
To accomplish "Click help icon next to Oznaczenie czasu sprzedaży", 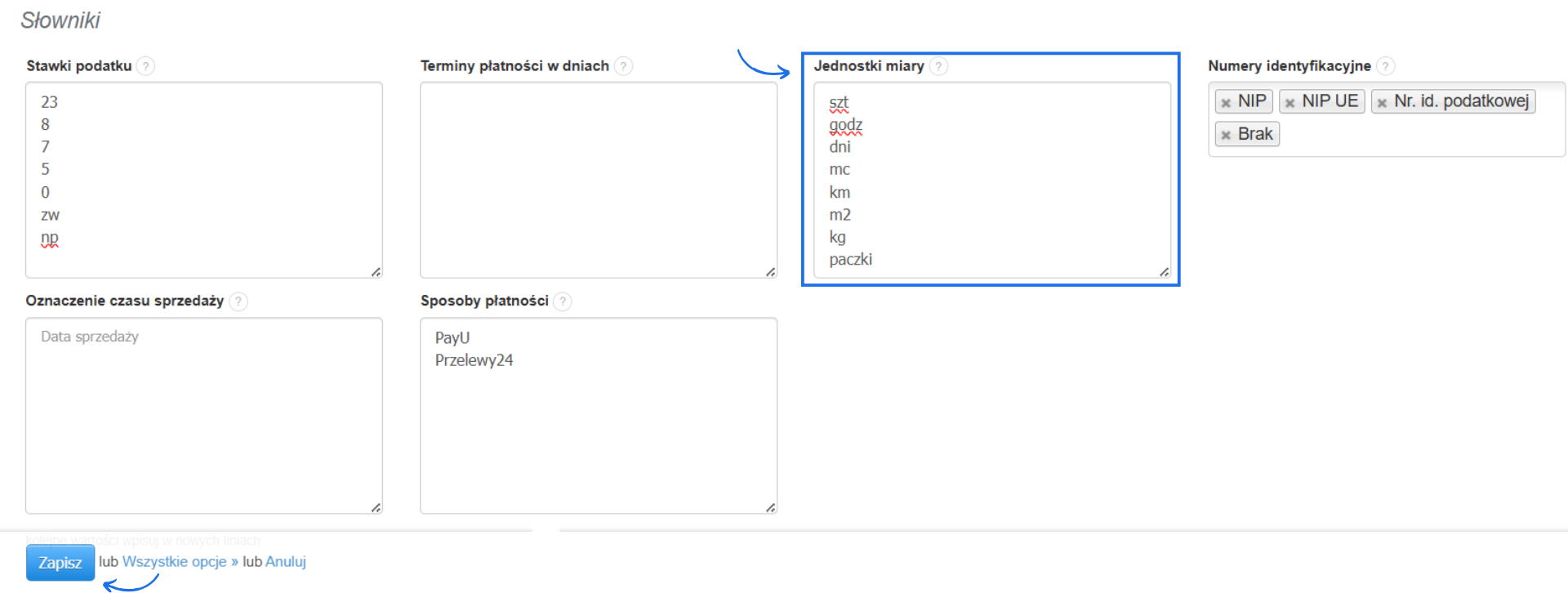I will (238, 301).
